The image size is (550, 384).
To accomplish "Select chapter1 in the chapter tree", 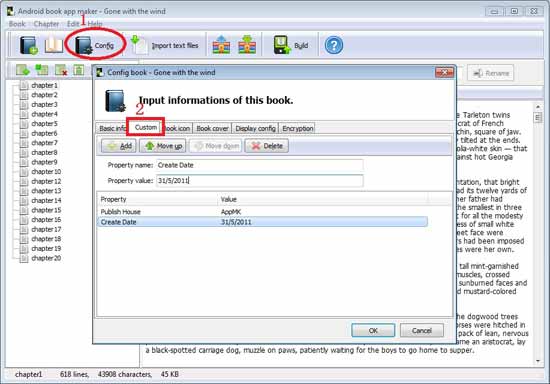I will (44, 86).
